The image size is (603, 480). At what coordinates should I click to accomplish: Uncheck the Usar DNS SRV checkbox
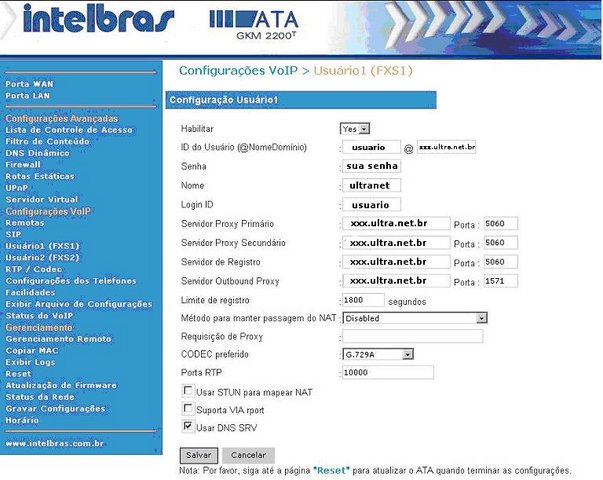tap(188, 426)
